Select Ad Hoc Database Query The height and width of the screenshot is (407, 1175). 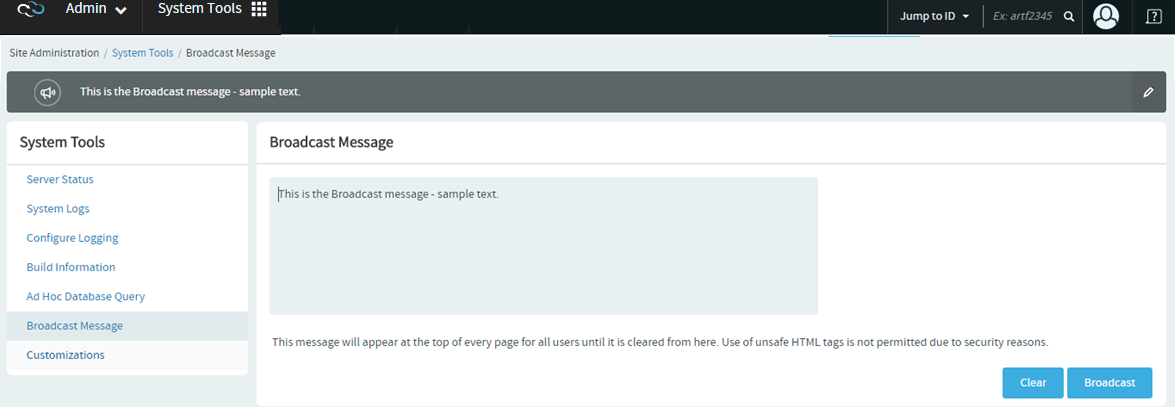pyautogui.click(x=85, y=296)
